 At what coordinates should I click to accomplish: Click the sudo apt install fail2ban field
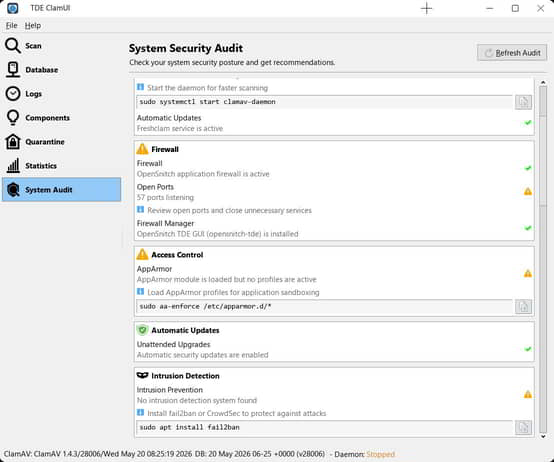pos(324,427)
